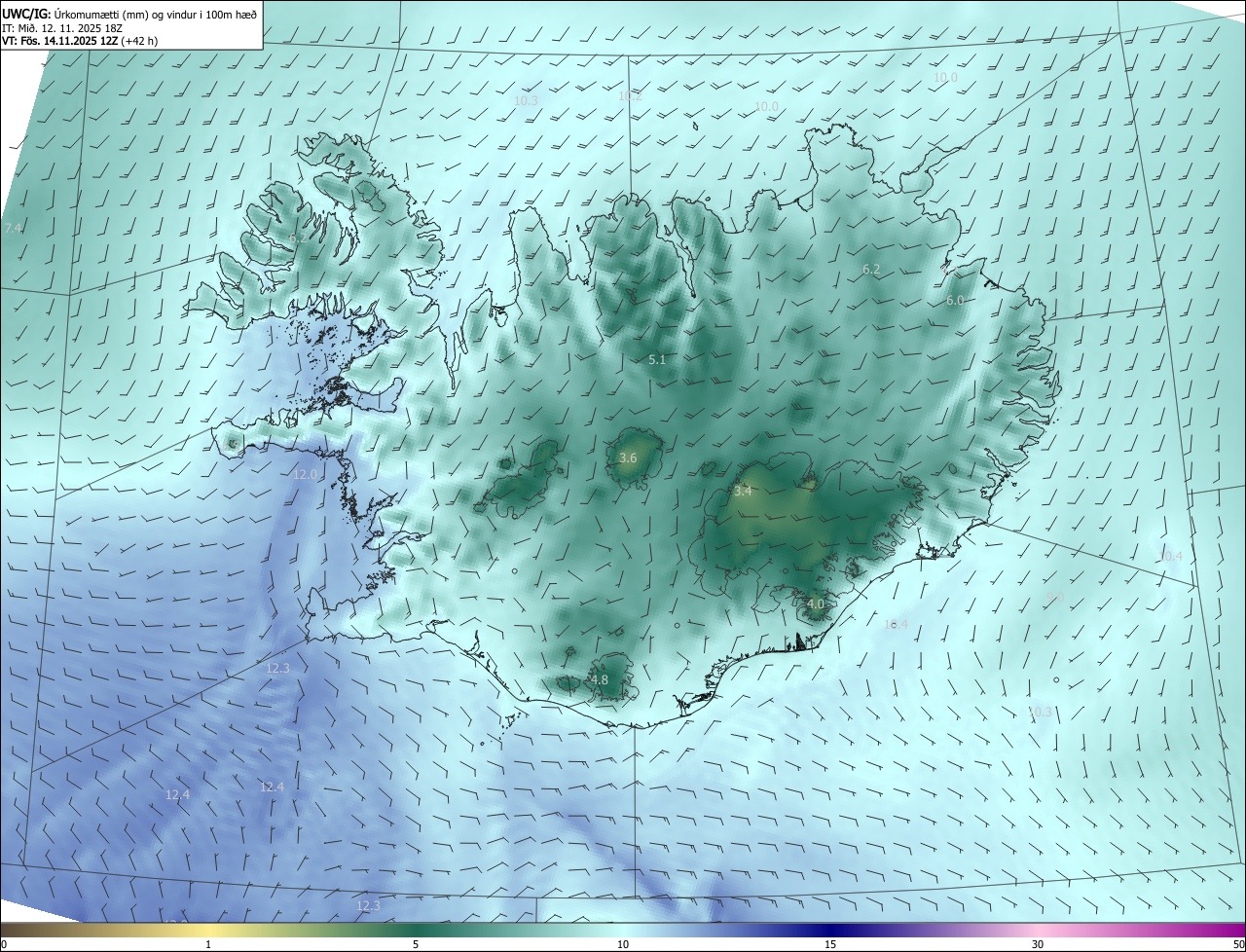
Task: Click the 10.2 value north of Iceland
Action: (x=631, y=95)
